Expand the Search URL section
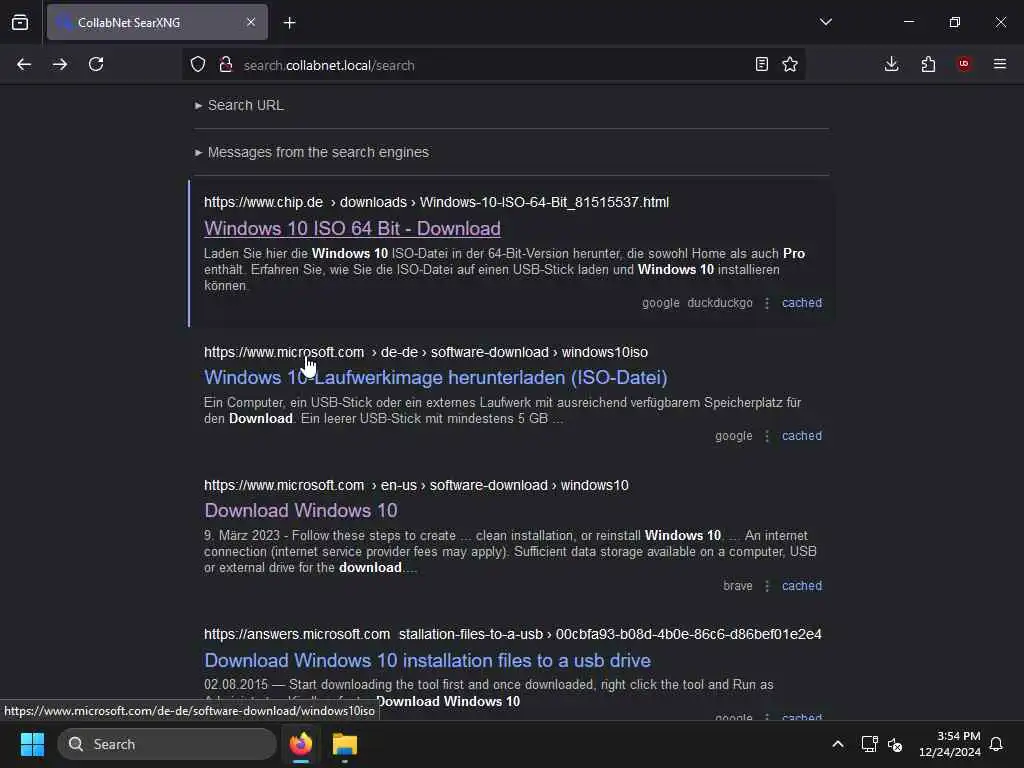This screenshot has width=1024, height=768. pyautogui.click(x=239, y=105)
